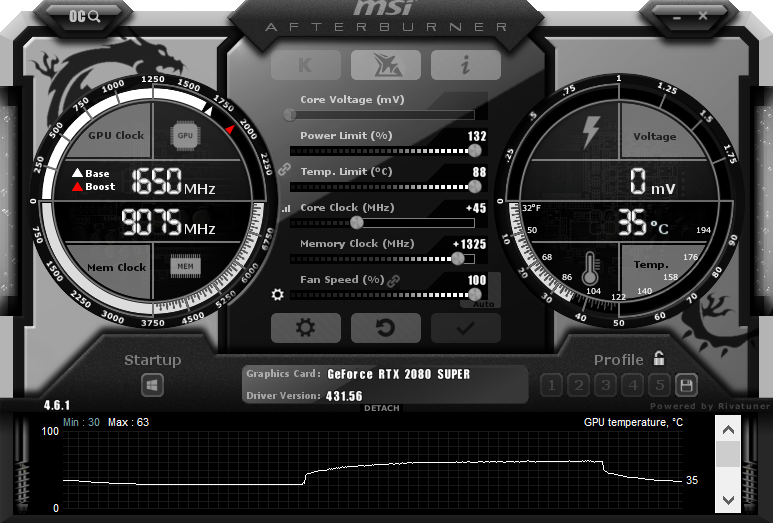The width and height of the screenshot is (773, 523).
Task: Click the Afterburner jet logo button
Action: 386,65
